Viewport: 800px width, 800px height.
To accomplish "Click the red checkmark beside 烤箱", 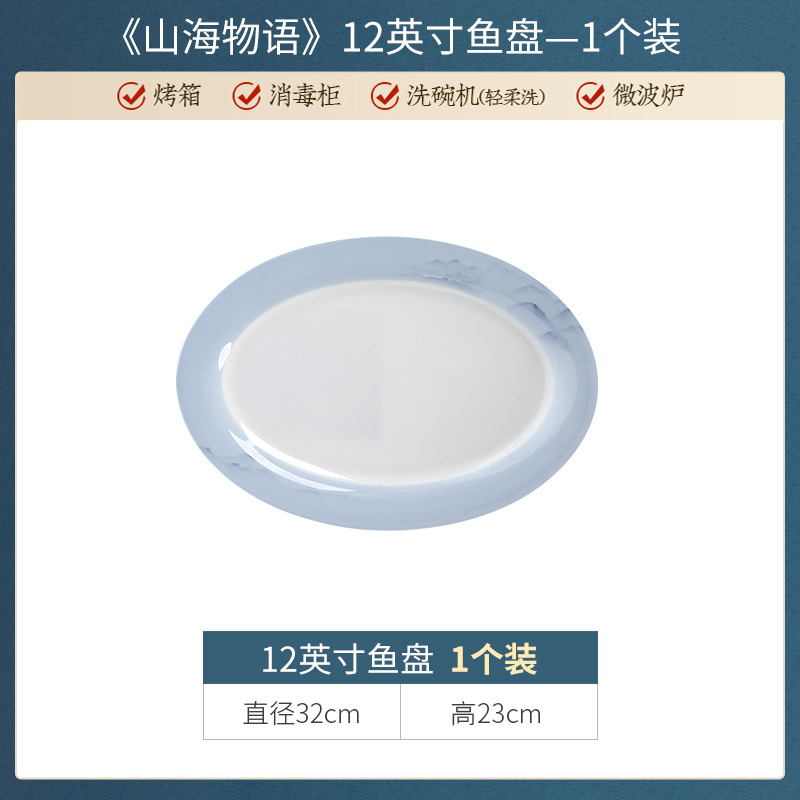I will tap(132, 95).
